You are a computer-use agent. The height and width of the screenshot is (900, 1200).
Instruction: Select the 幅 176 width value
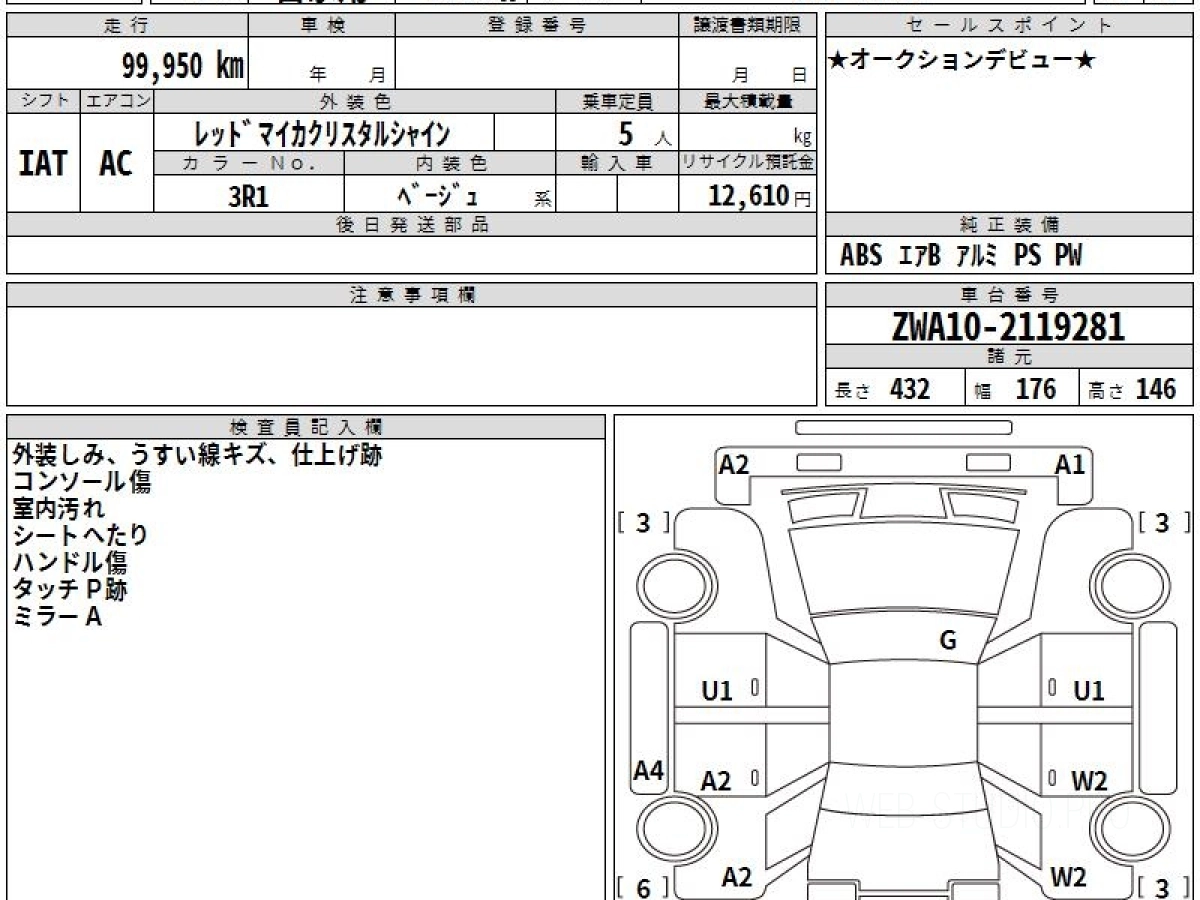point(1015,389)
